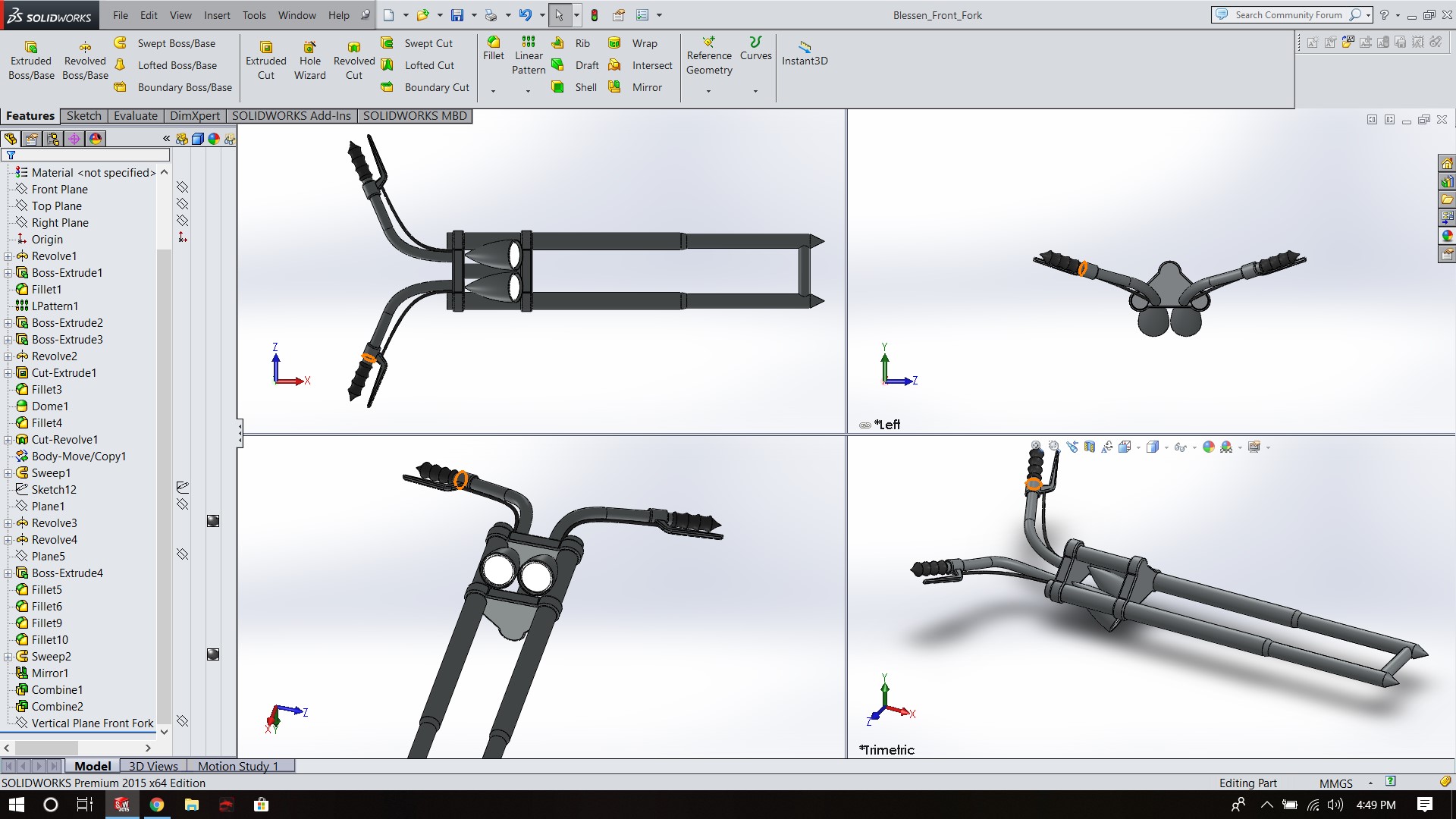Image resolution: width=1456 pixels, height=819 pixels.
Task: Expand the Boss-Extrude1 feature node
Action: 8,273
